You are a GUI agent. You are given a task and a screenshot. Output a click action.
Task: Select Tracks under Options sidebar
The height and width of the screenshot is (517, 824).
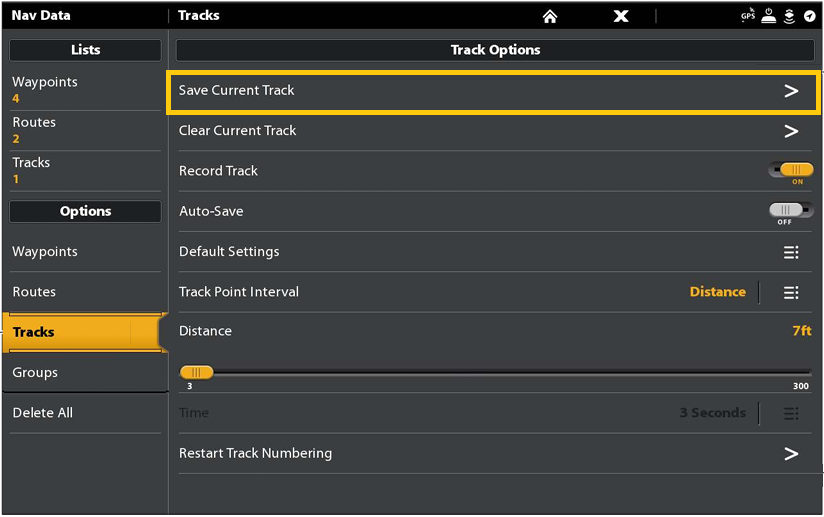(x=80, y=332)
